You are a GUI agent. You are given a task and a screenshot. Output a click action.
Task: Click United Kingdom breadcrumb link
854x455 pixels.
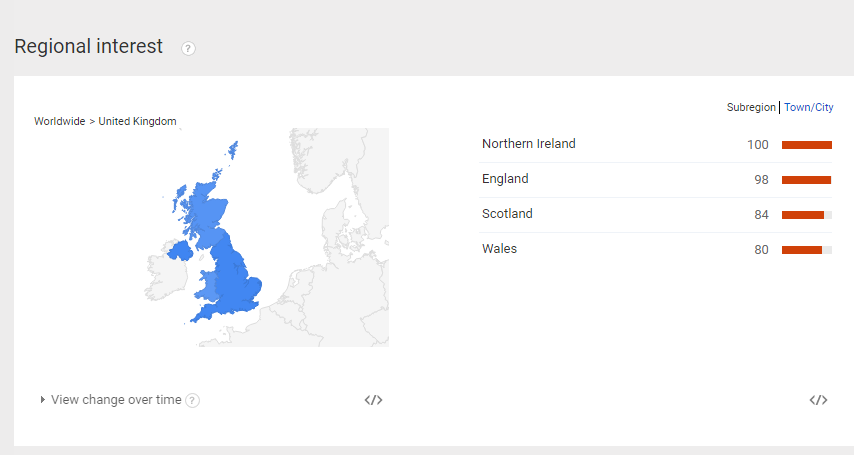(x=137, y=121)
